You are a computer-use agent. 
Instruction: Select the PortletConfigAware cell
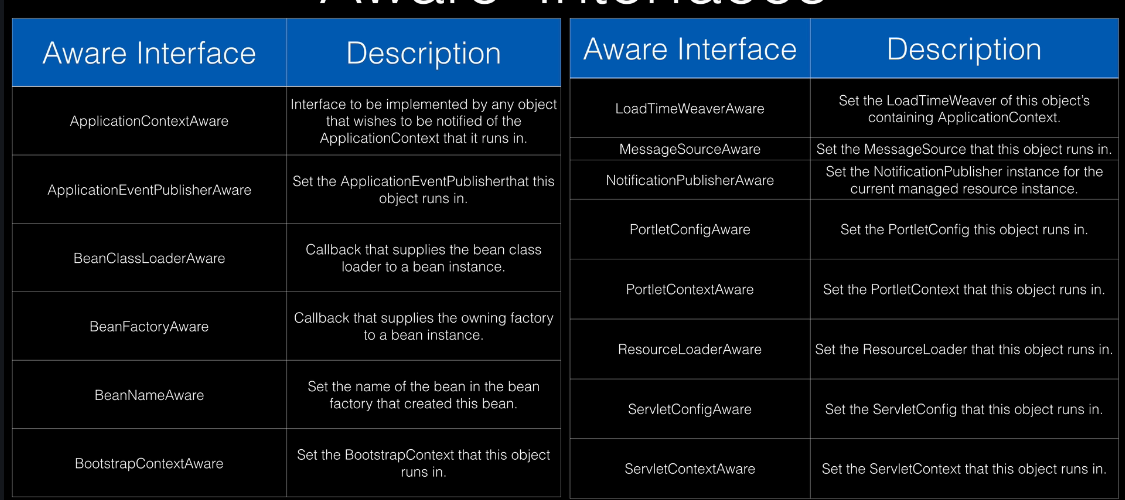pos(690,230)
